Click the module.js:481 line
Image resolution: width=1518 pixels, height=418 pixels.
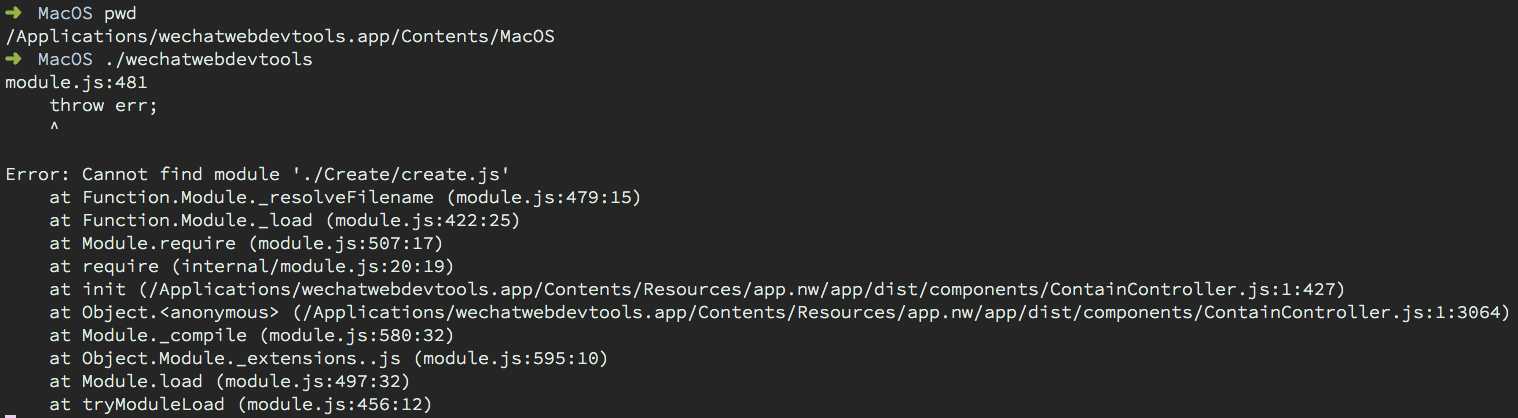(76, 83)
